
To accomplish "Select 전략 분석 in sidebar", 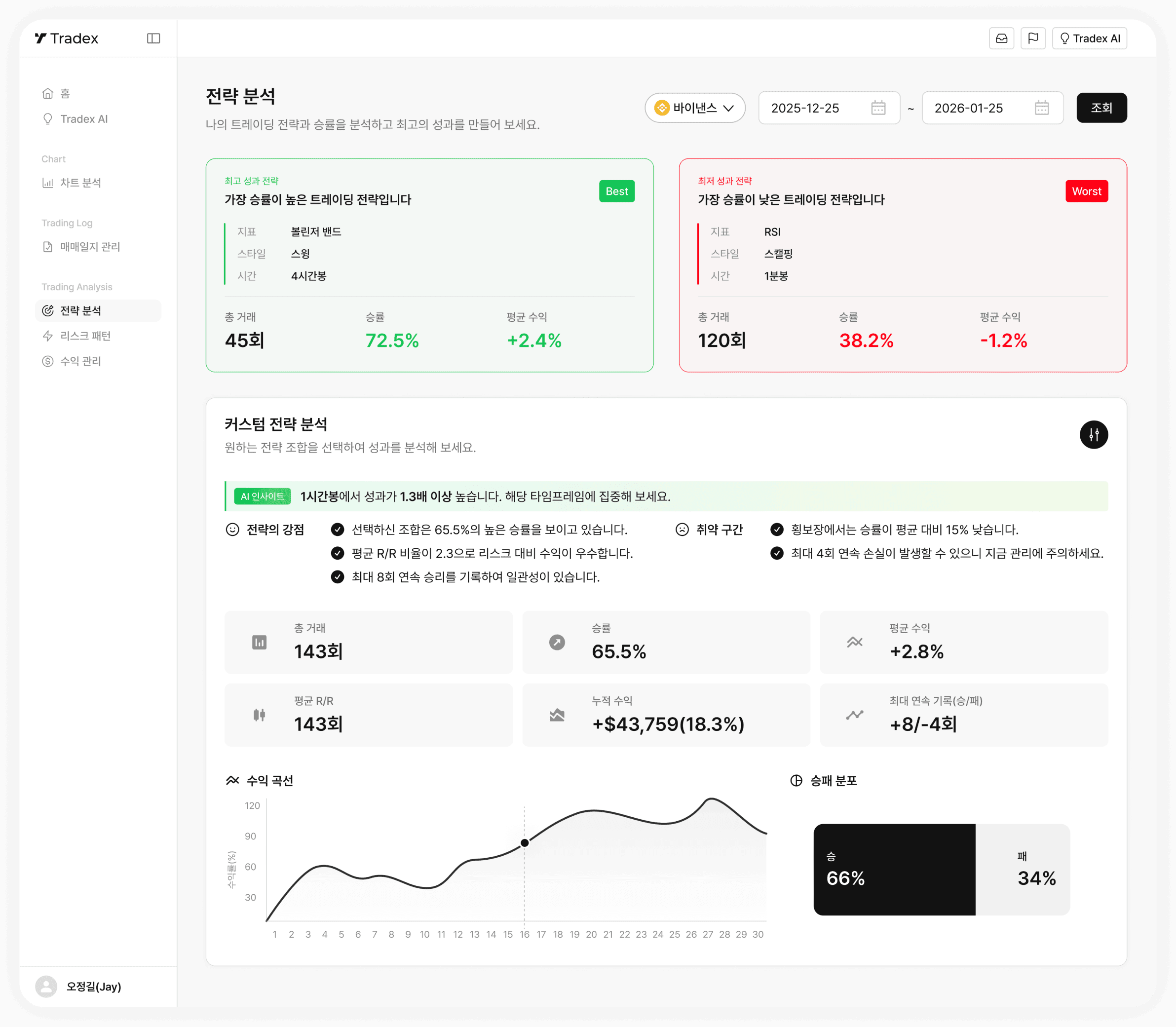I will (98, 310).
